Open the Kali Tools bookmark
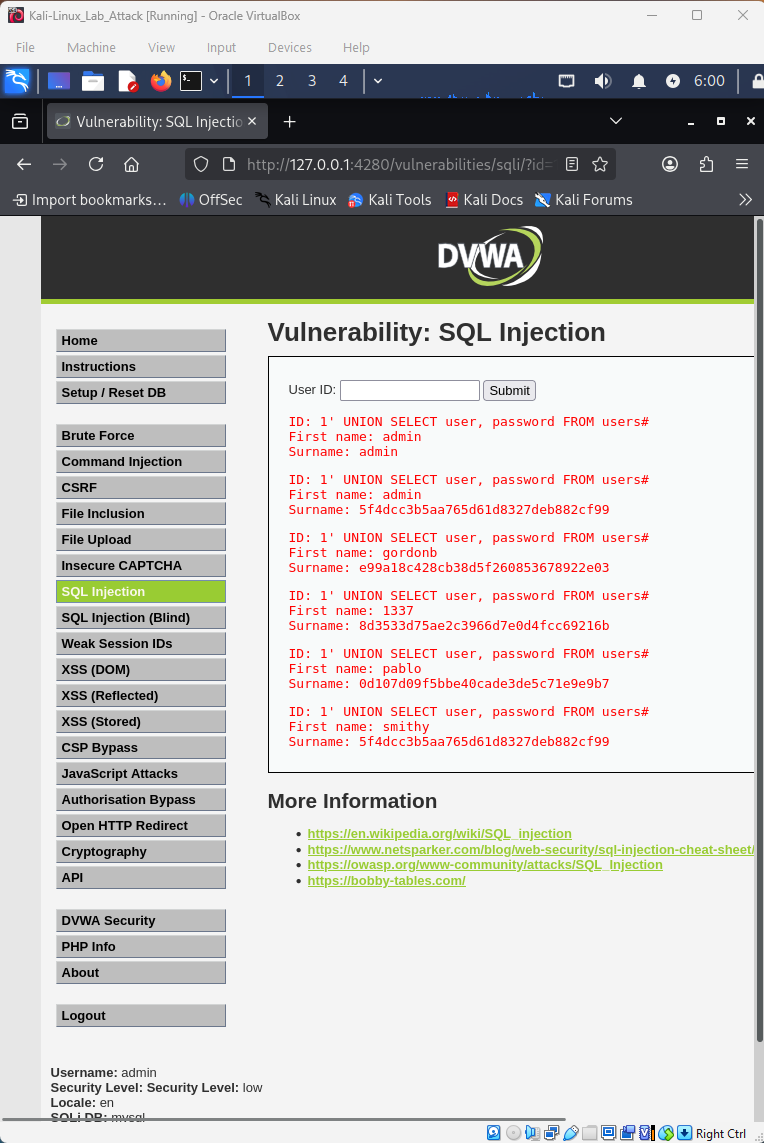The width and height of the screenshot is (764, 1143). [390, 200]
